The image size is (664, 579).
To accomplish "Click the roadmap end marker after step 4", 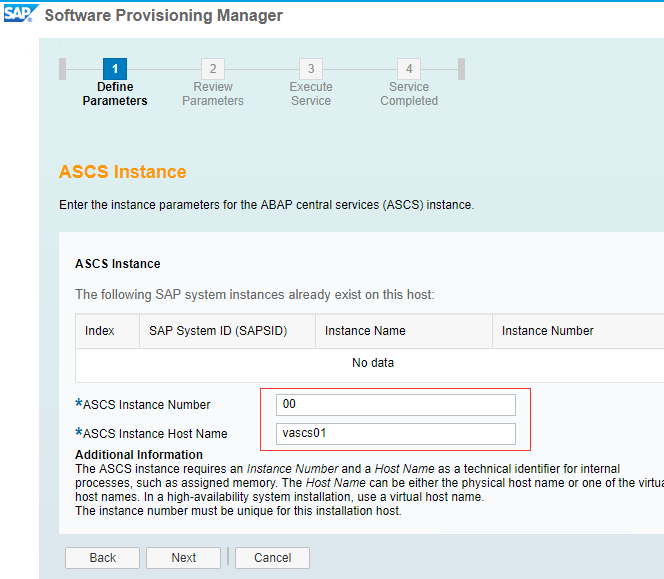I will 461,68.
